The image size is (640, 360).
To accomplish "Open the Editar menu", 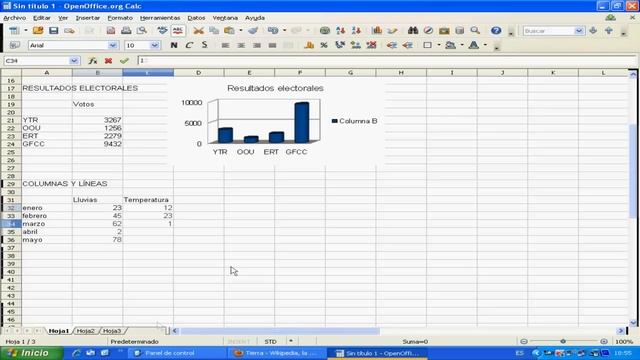I will [x=42, y=18].
